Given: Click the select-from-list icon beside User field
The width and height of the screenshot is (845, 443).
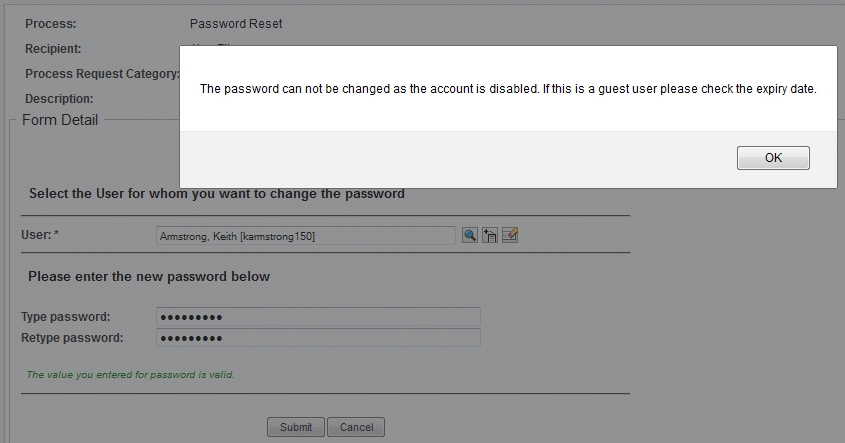Looking at the screenshot, I should [x=490, y=235].
